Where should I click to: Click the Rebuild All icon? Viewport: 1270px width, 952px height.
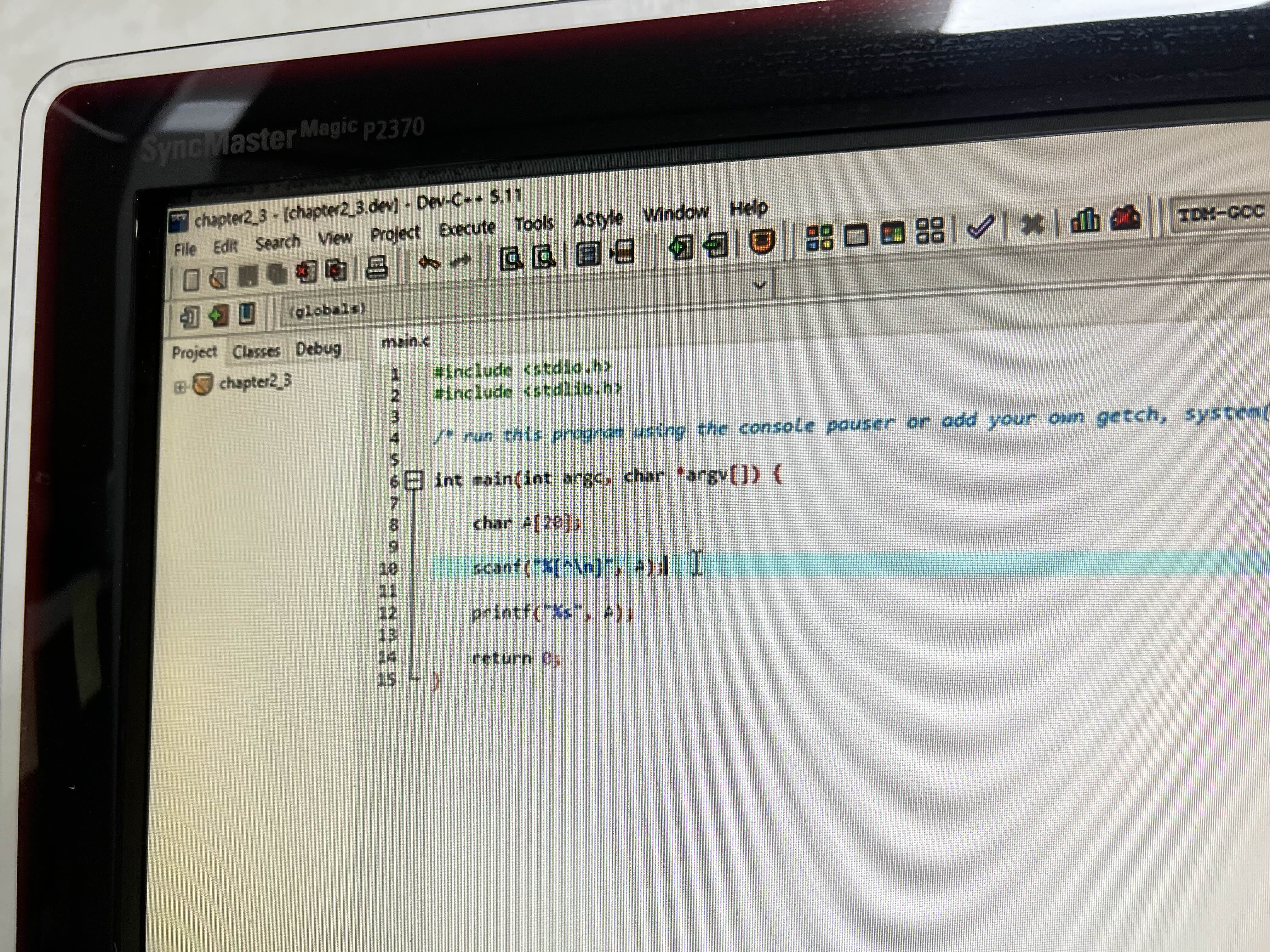click(930, 231)
